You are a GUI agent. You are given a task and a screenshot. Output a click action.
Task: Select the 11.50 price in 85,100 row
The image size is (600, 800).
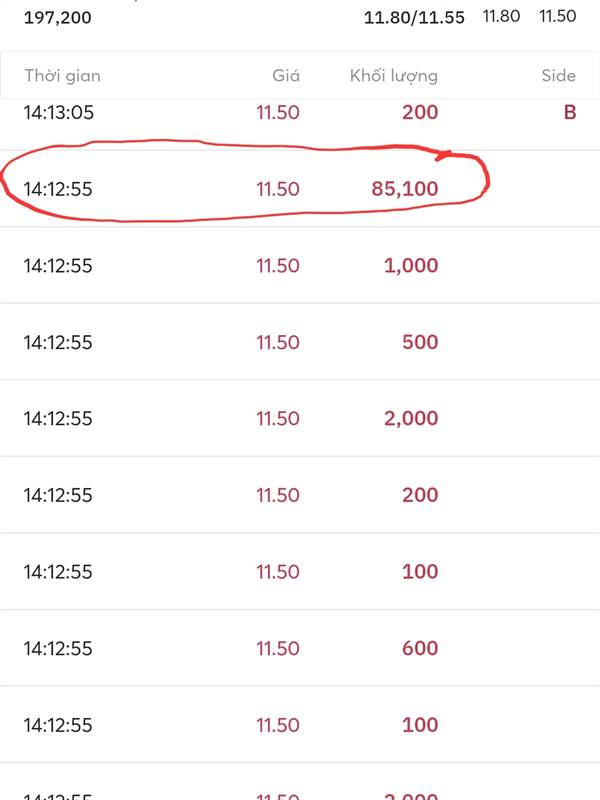point(278,188)
